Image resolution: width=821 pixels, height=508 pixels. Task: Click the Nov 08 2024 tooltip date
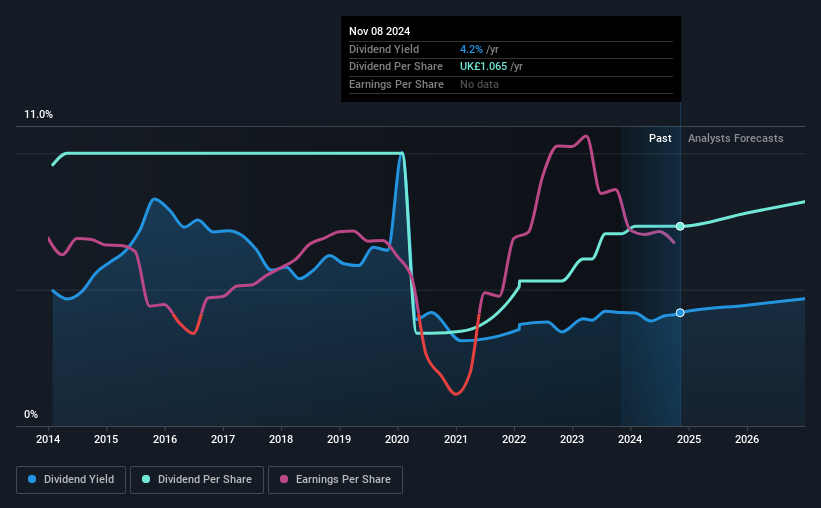pyautogui.click(x=380, y=31)
